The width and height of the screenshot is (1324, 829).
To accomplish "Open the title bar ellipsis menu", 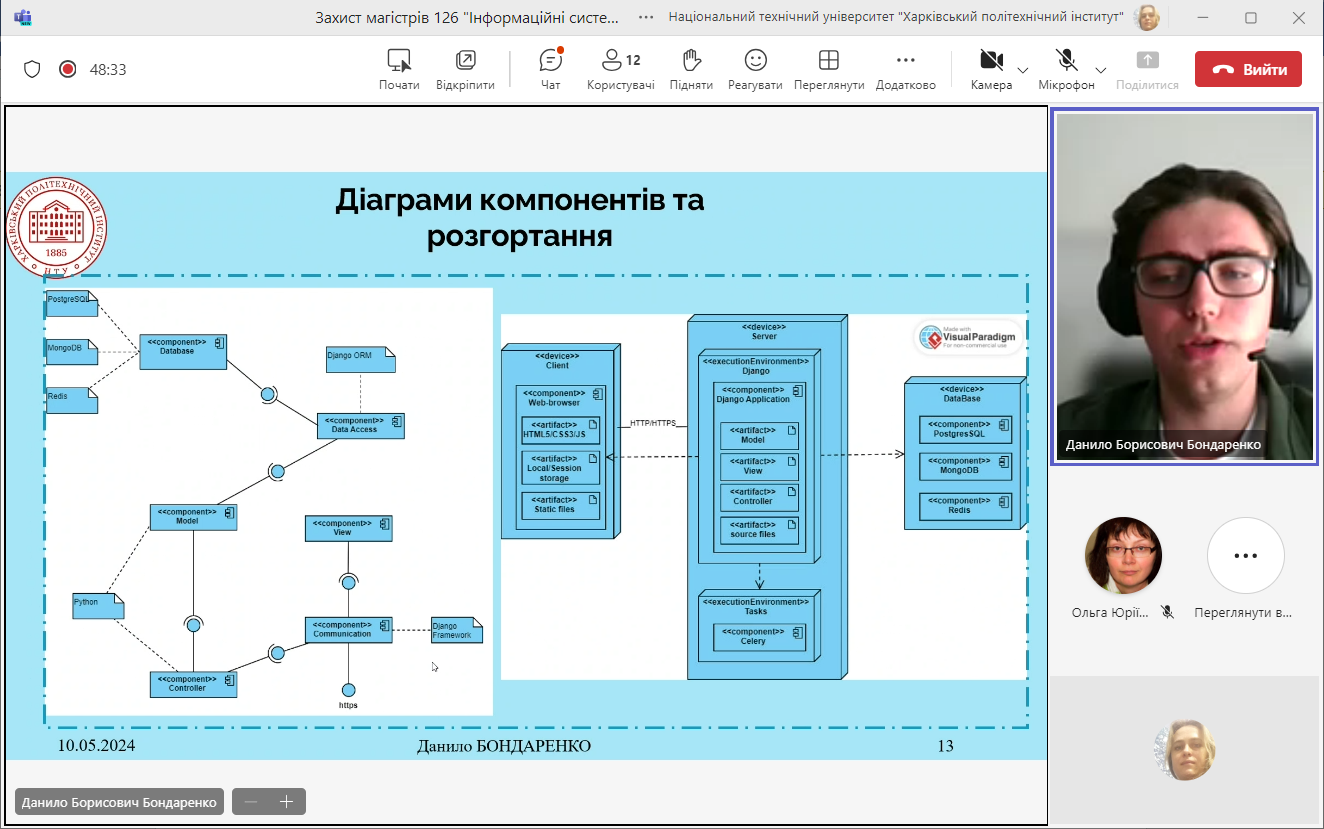I will coord(647,17).
